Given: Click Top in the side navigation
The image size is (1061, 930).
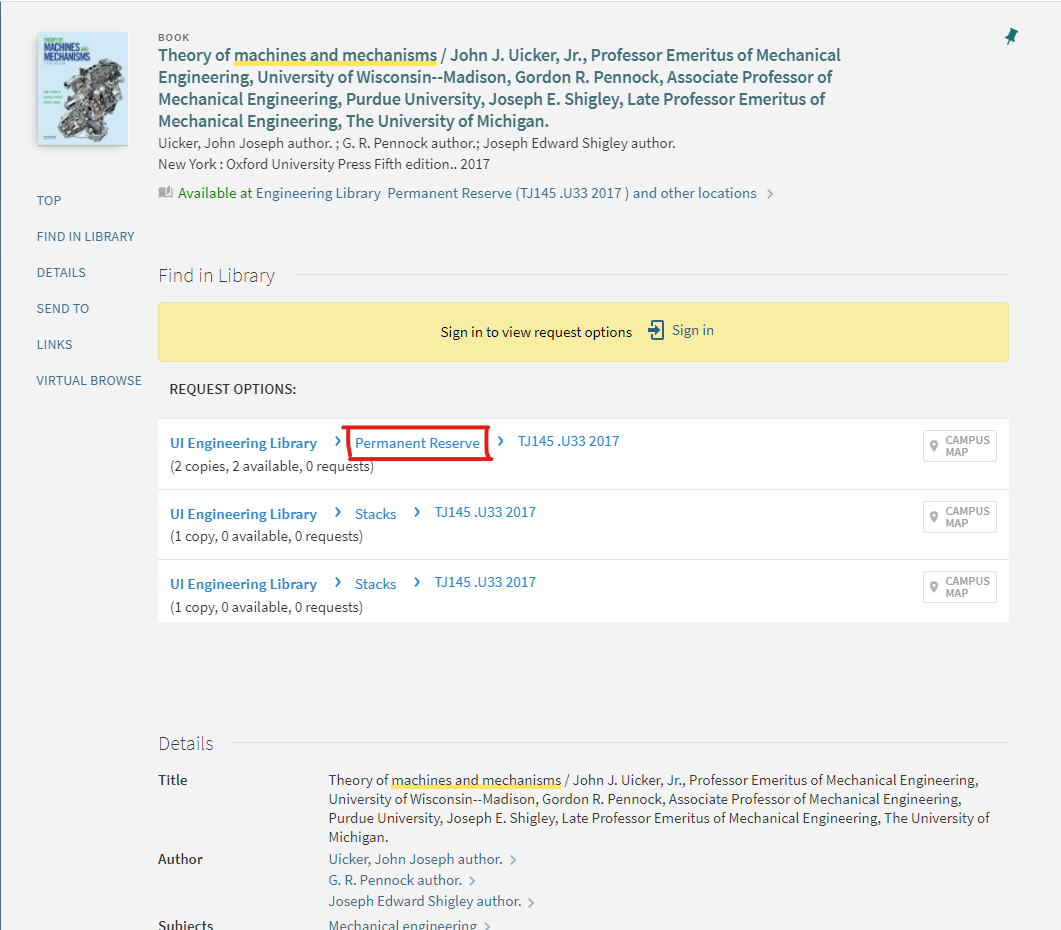Looking at the screenshot, I should point(49,201).
